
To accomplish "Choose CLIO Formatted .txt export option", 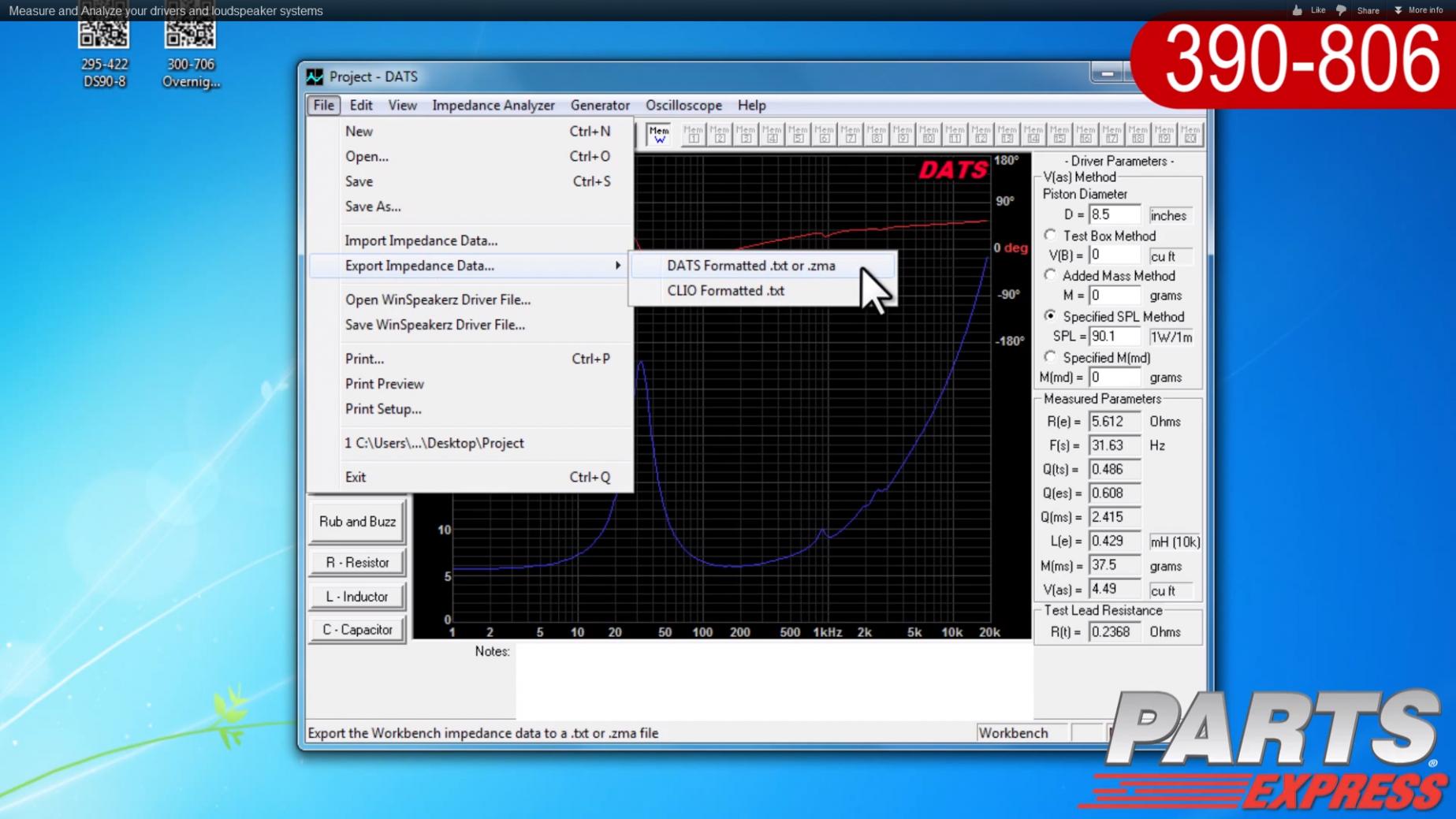I will [x=763, y=291].
